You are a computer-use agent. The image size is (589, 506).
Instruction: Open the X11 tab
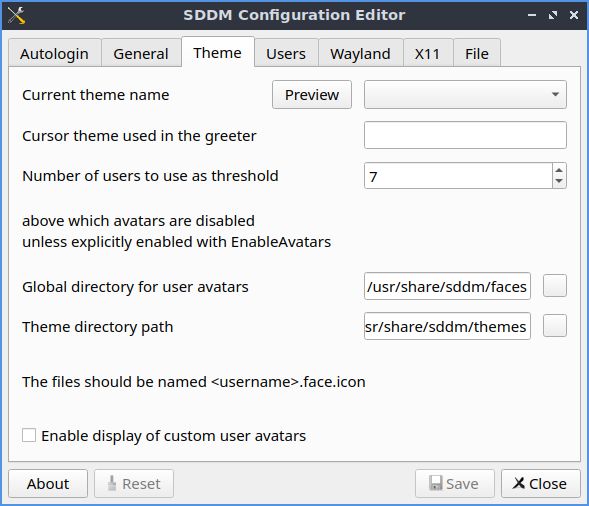427,53
